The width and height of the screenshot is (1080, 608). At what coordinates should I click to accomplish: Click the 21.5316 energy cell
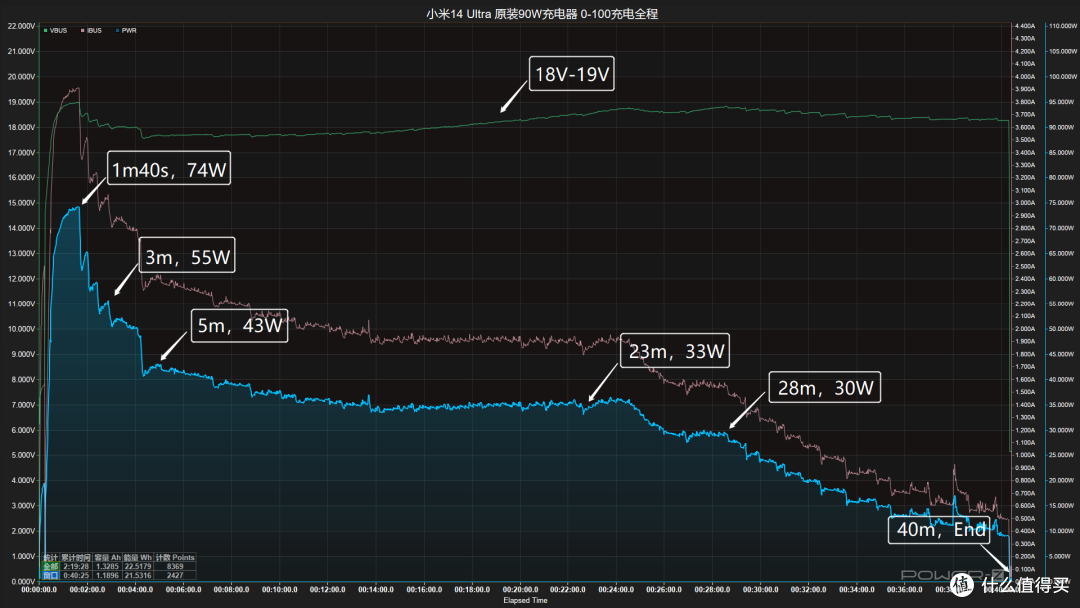pyautogui.click(x=138, y=575)
